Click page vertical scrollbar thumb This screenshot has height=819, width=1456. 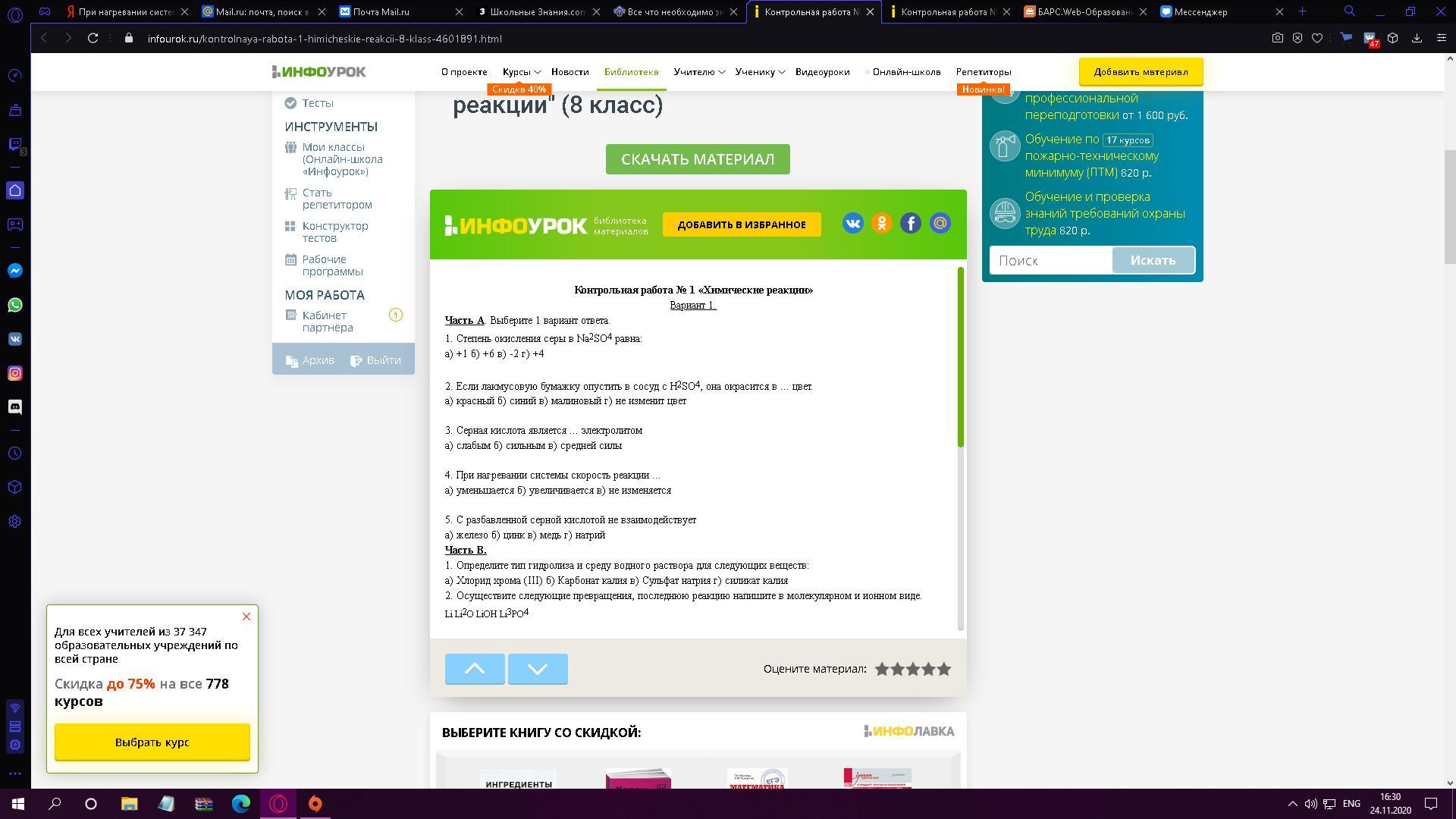1450,206
